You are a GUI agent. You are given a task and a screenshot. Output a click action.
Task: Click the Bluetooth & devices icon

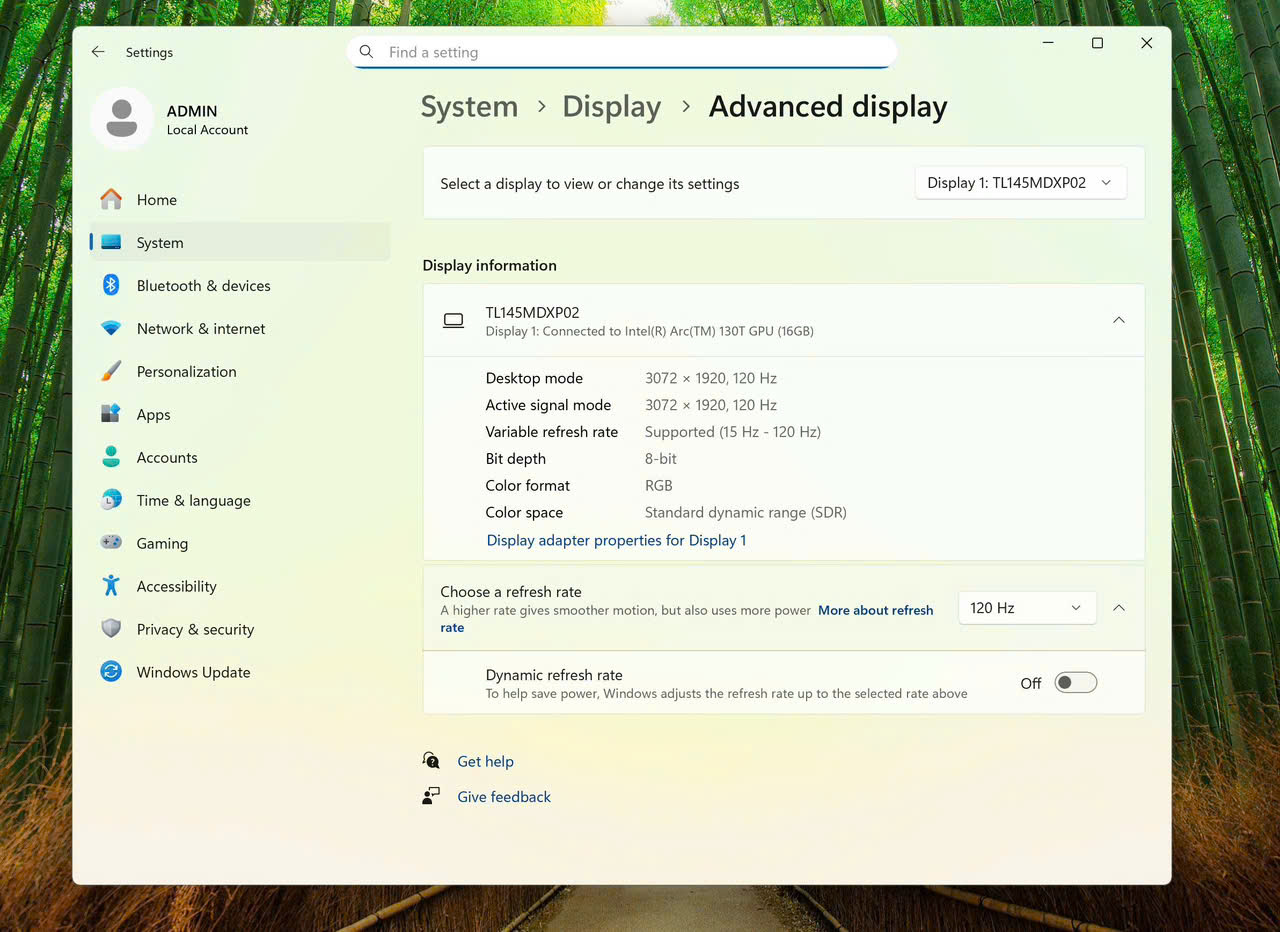click(111, 285)
